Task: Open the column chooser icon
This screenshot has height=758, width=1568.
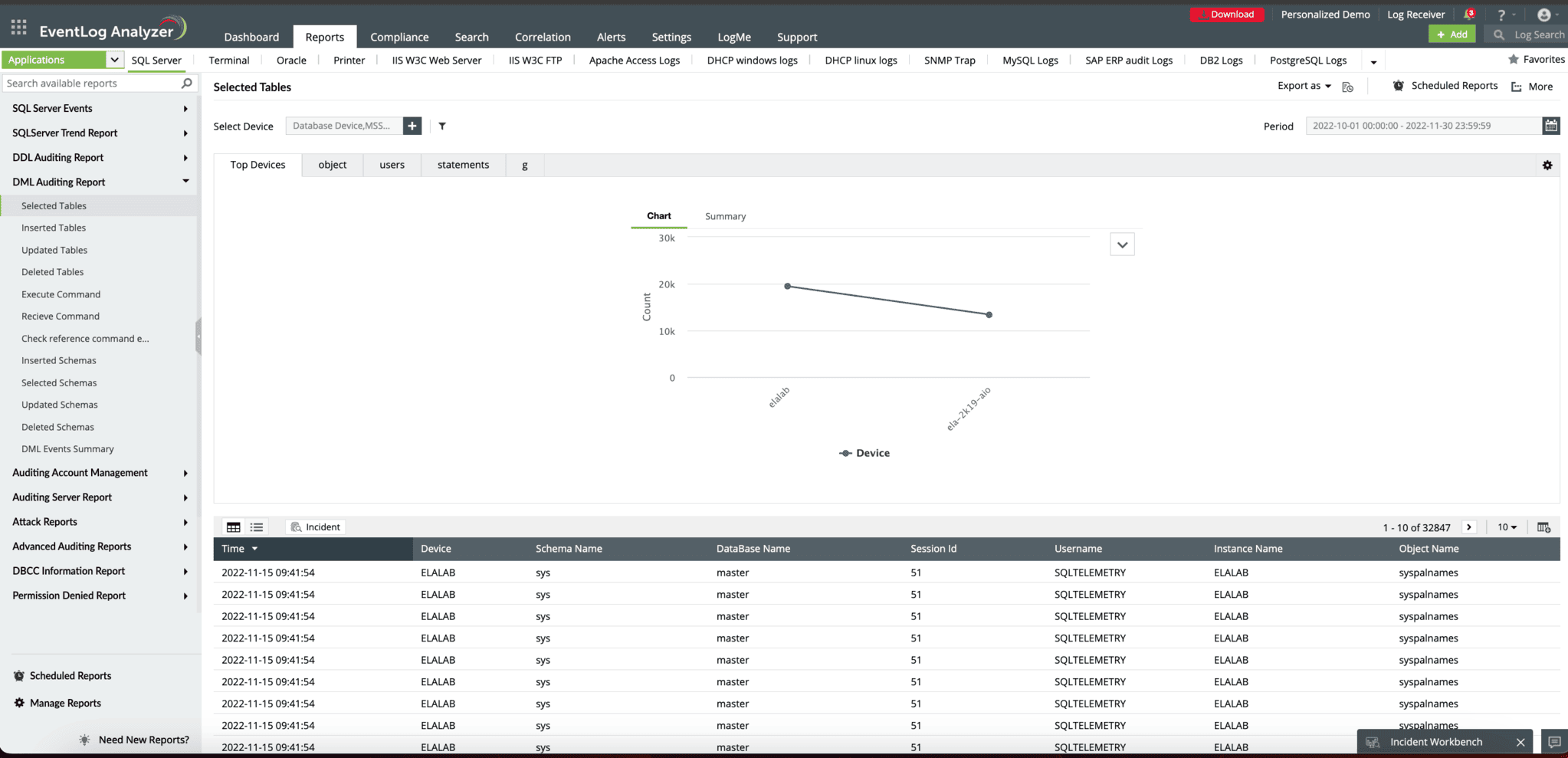Action: click(x=1544, y=527)
